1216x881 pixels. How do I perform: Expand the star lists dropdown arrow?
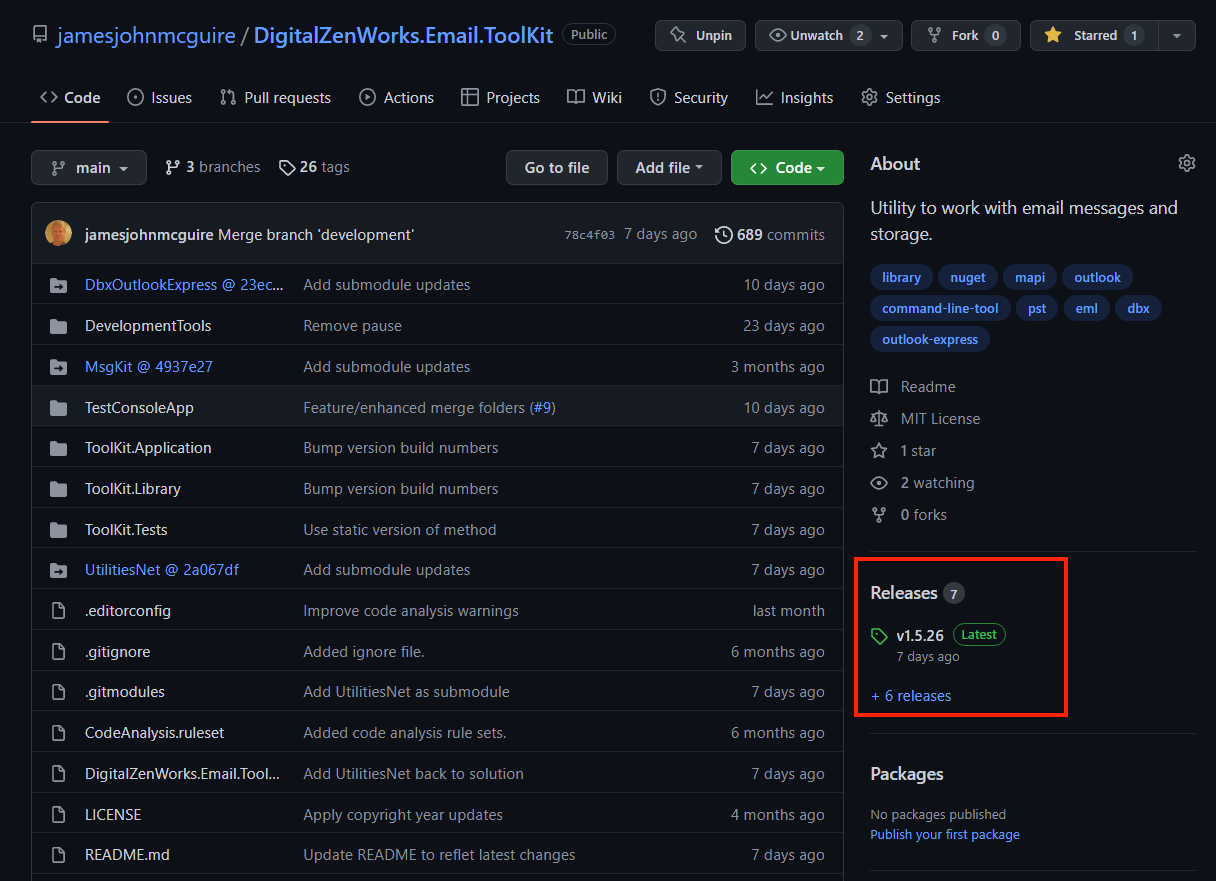(1177, 35)
